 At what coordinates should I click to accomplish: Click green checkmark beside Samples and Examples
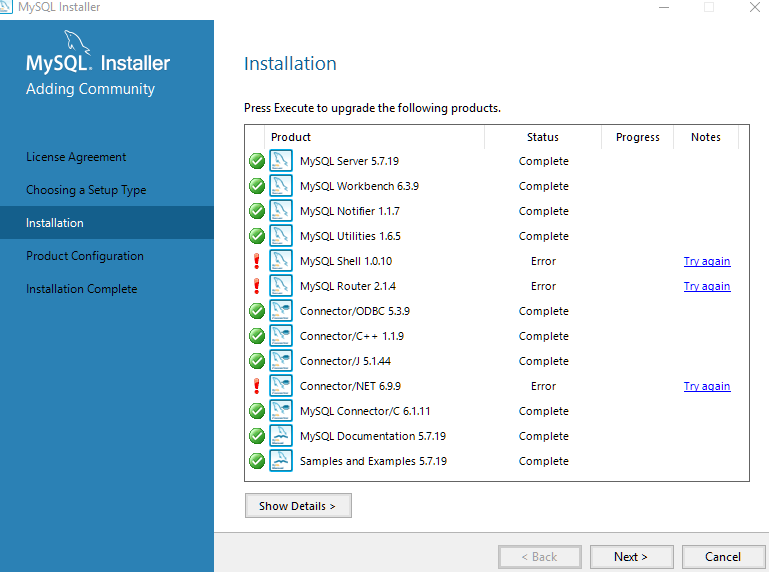coord(257,461)
